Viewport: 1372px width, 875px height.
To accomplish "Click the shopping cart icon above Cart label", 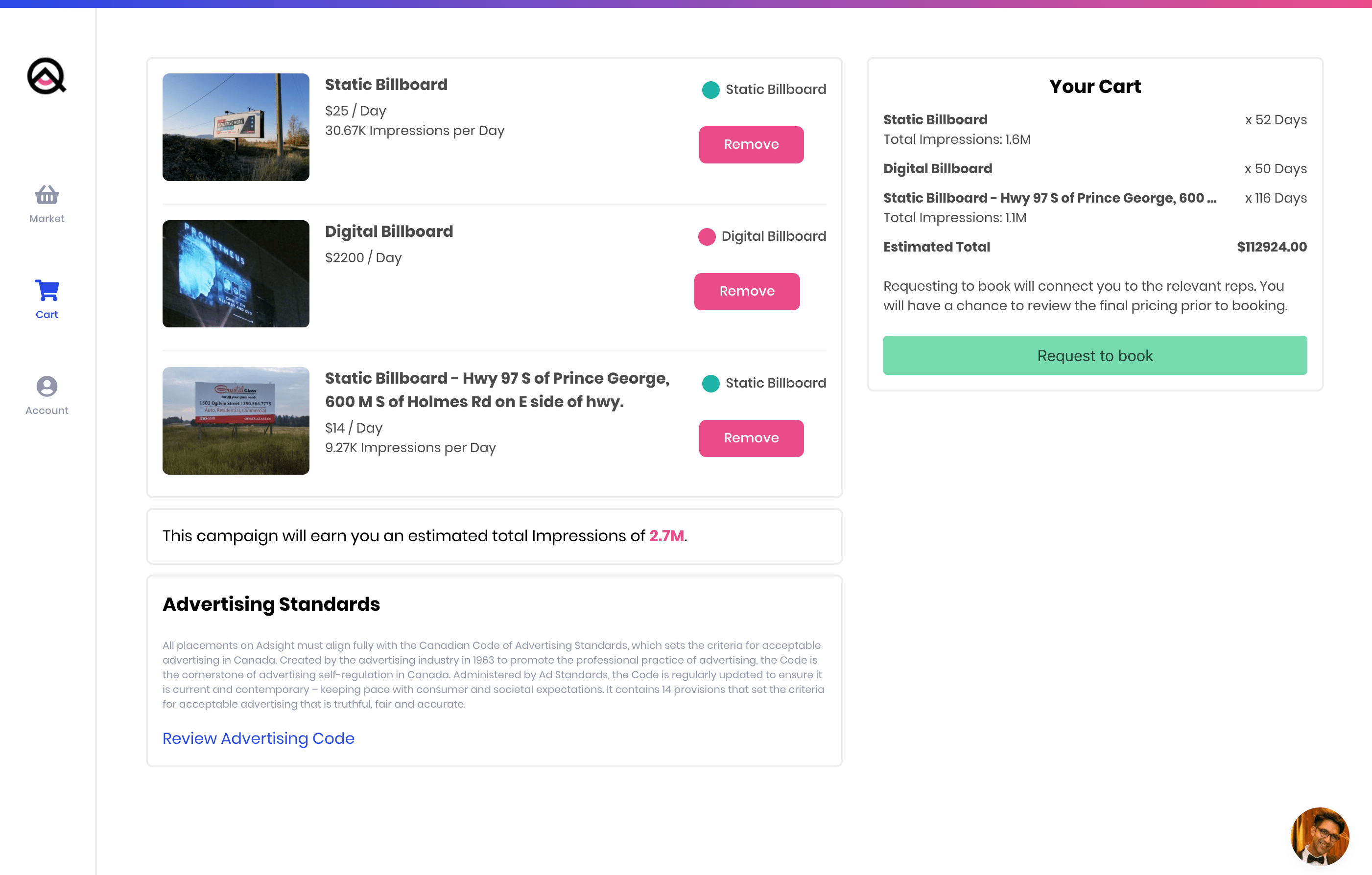I will click(x=46, y=290).
